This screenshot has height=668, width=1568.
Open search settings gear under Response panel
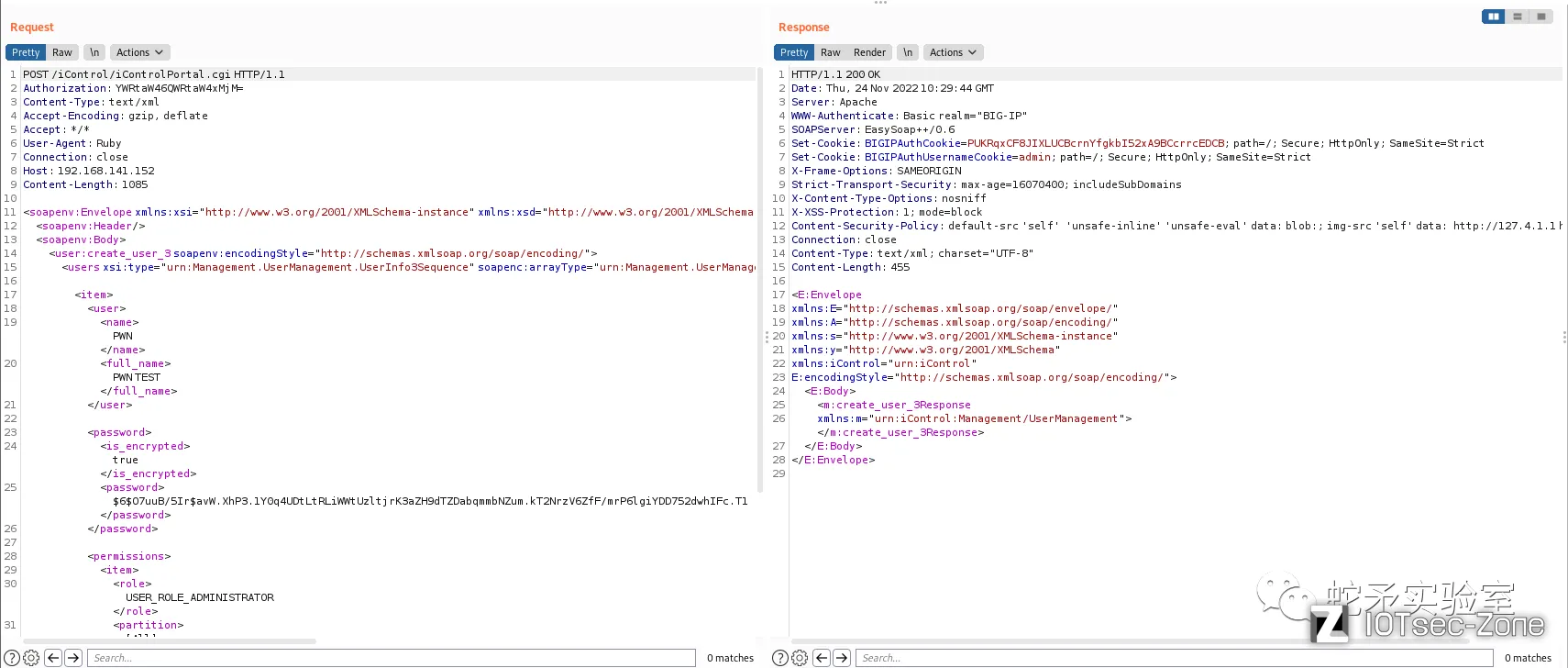click(x=800, y=658)
